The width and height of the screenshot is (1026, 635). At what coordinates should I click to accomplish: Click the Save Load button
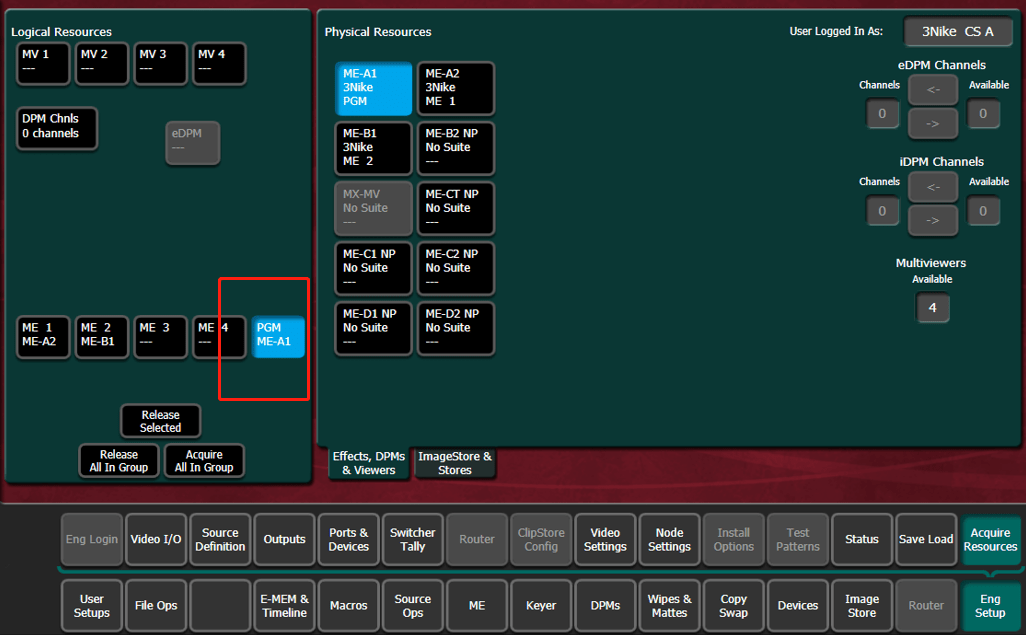[925, 539]
